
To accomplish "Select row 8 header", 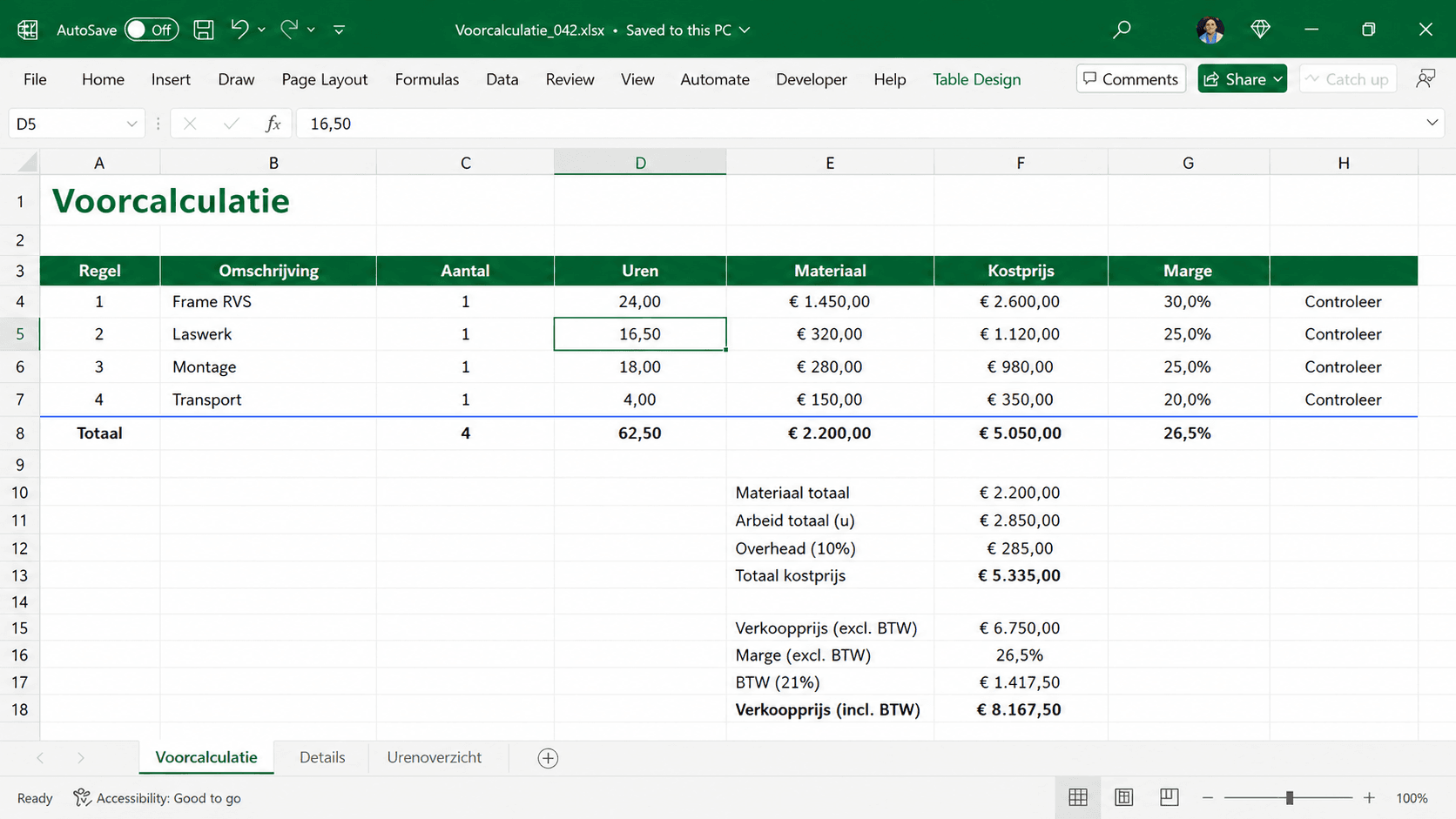I will (20, 433).
